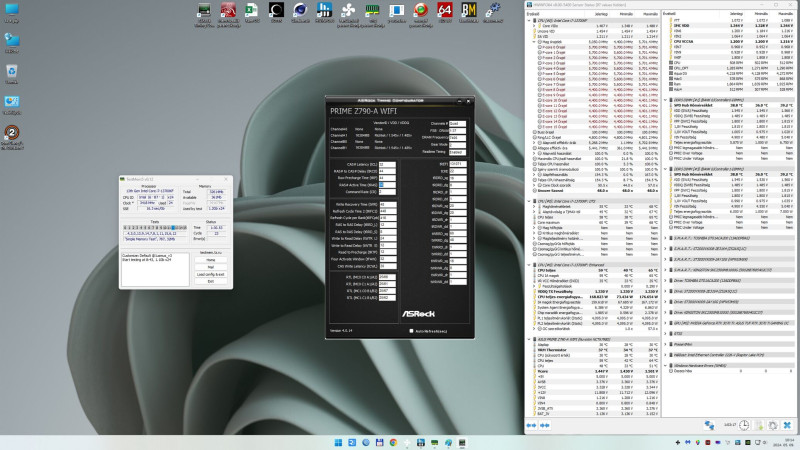Open This PC desktop icon
The height and width of the screenshot is (450, 800).
click(12, 10)
